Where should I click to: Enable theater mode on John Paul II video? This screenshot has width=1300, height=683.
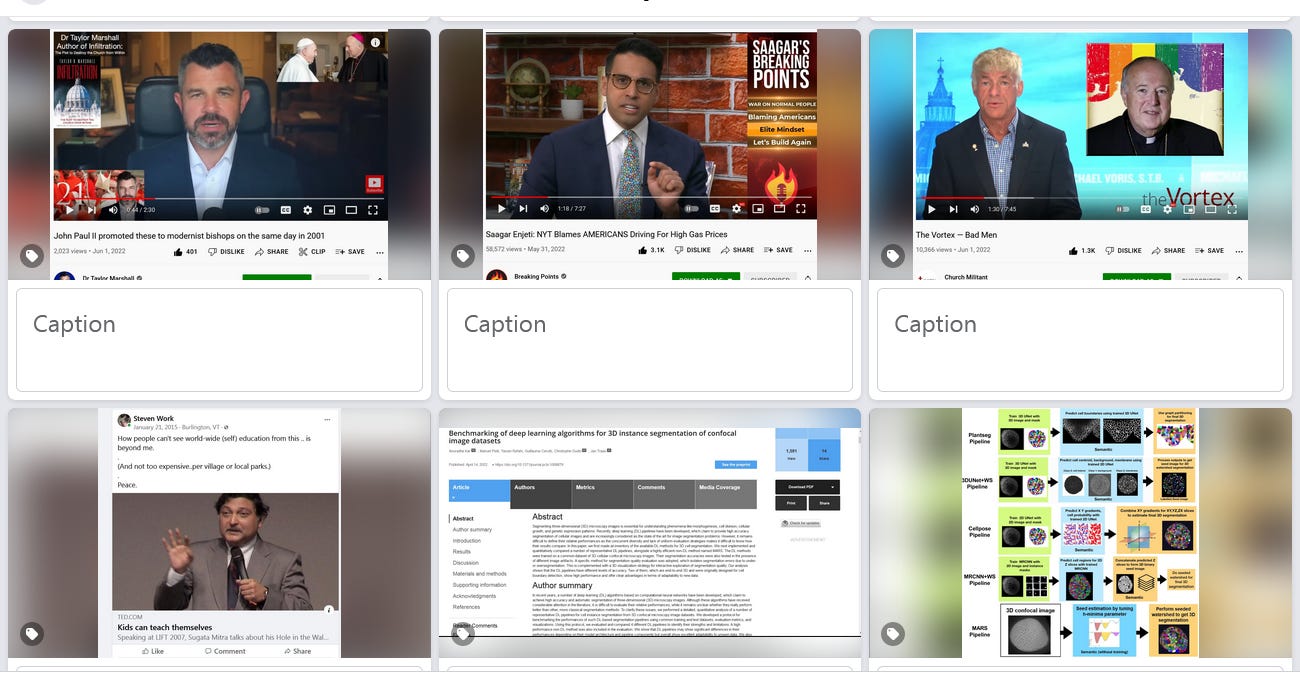pos(351,210)
